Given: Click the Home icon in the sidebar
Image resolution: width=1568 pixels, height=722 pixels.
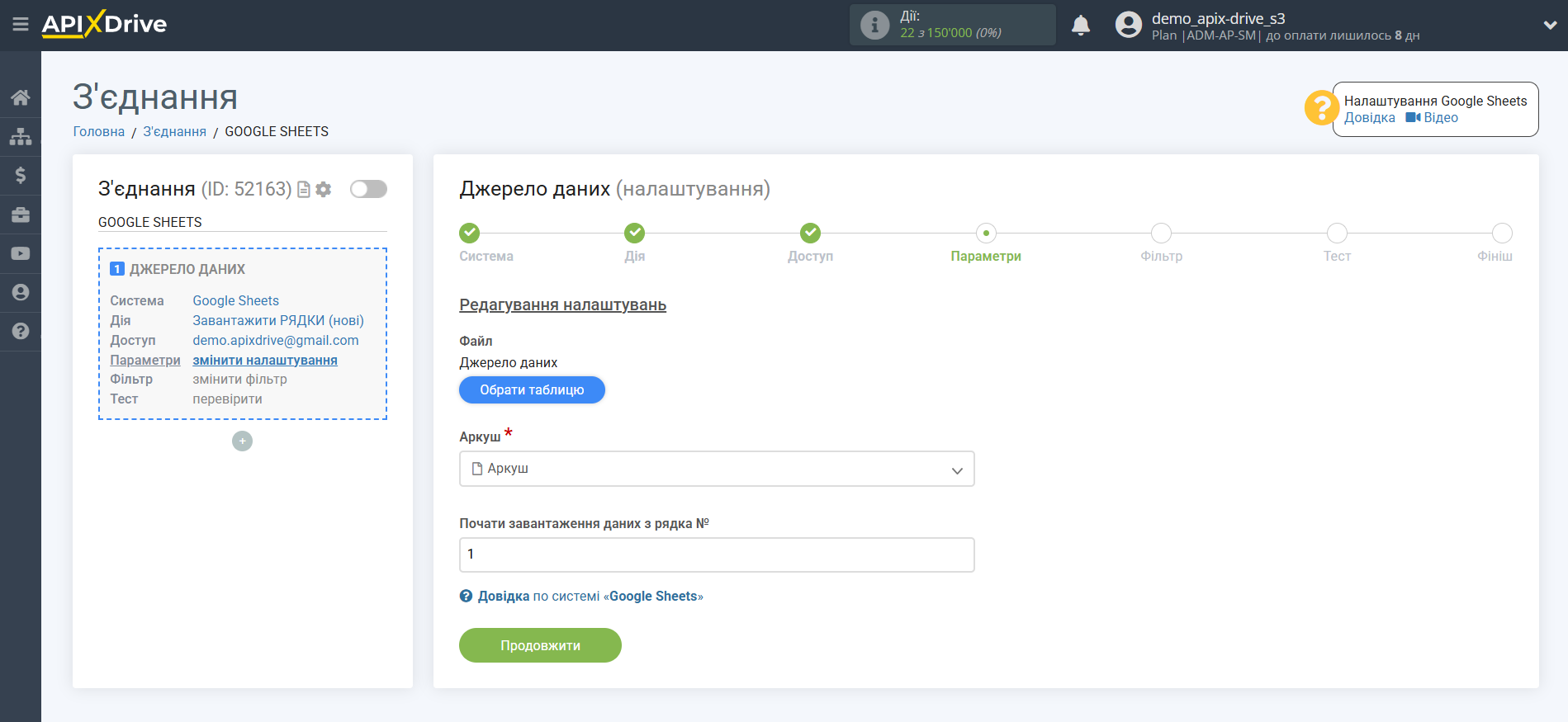Looking at the screenshot, I should 21,97.
